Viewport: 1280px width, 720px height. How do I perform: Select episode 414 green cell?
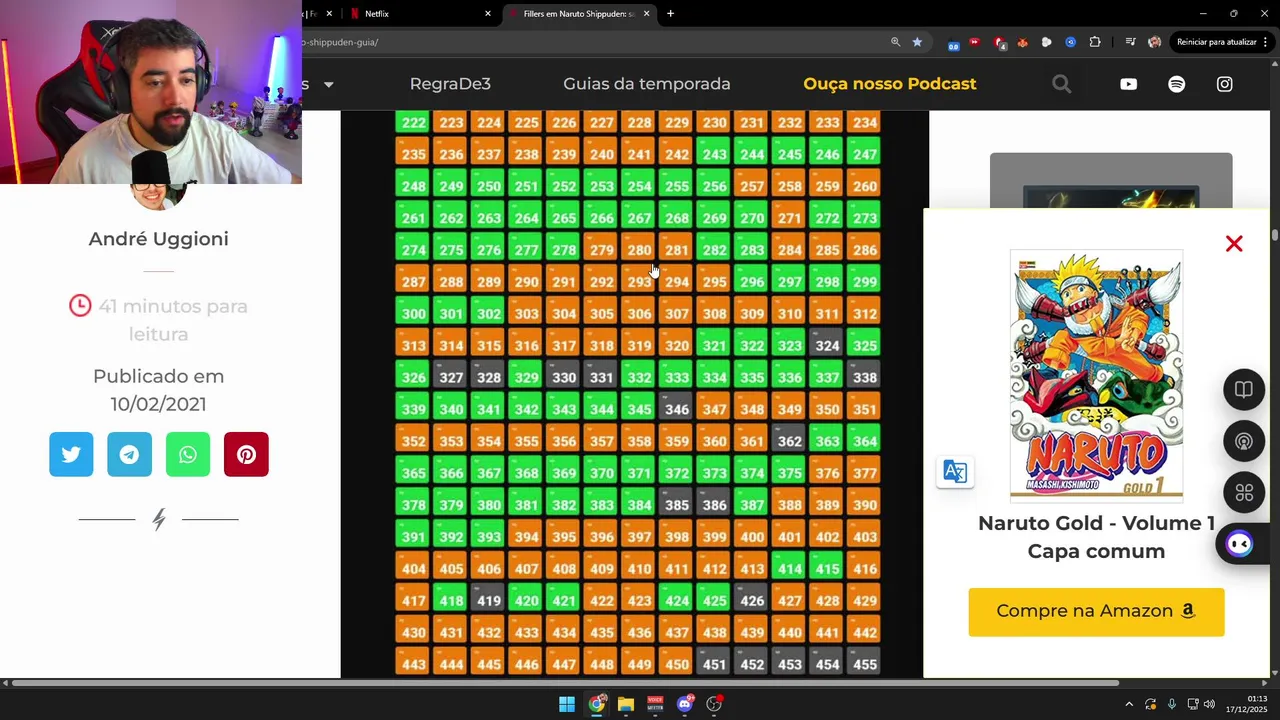tap(790, 569)
